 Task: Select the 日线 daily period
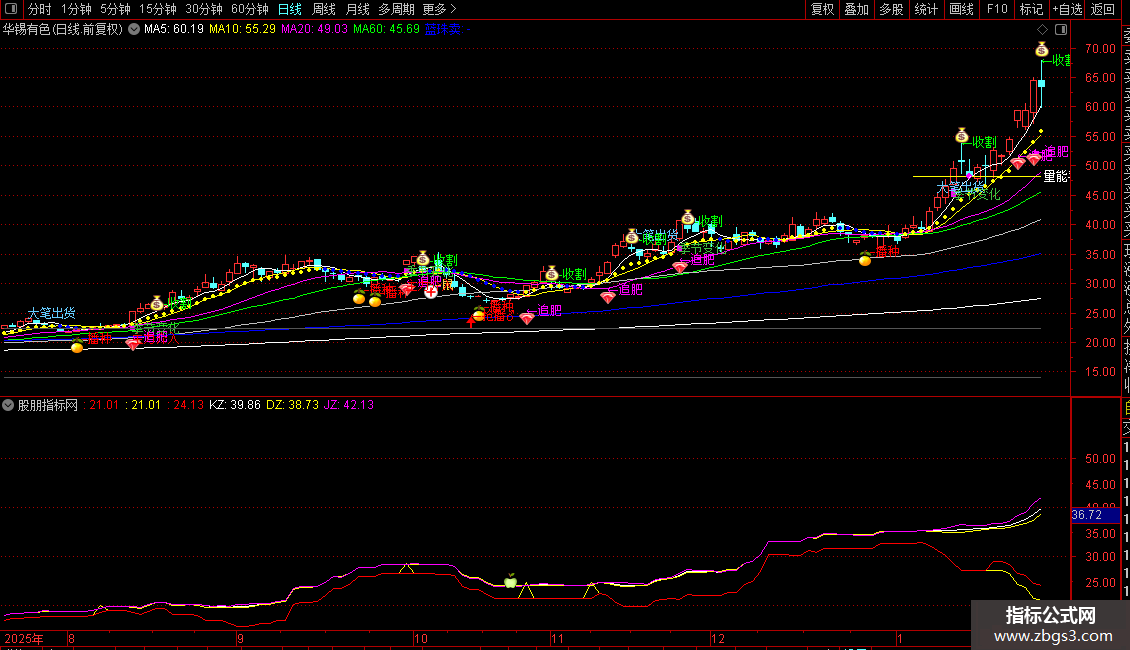click(x=290, y=9)
